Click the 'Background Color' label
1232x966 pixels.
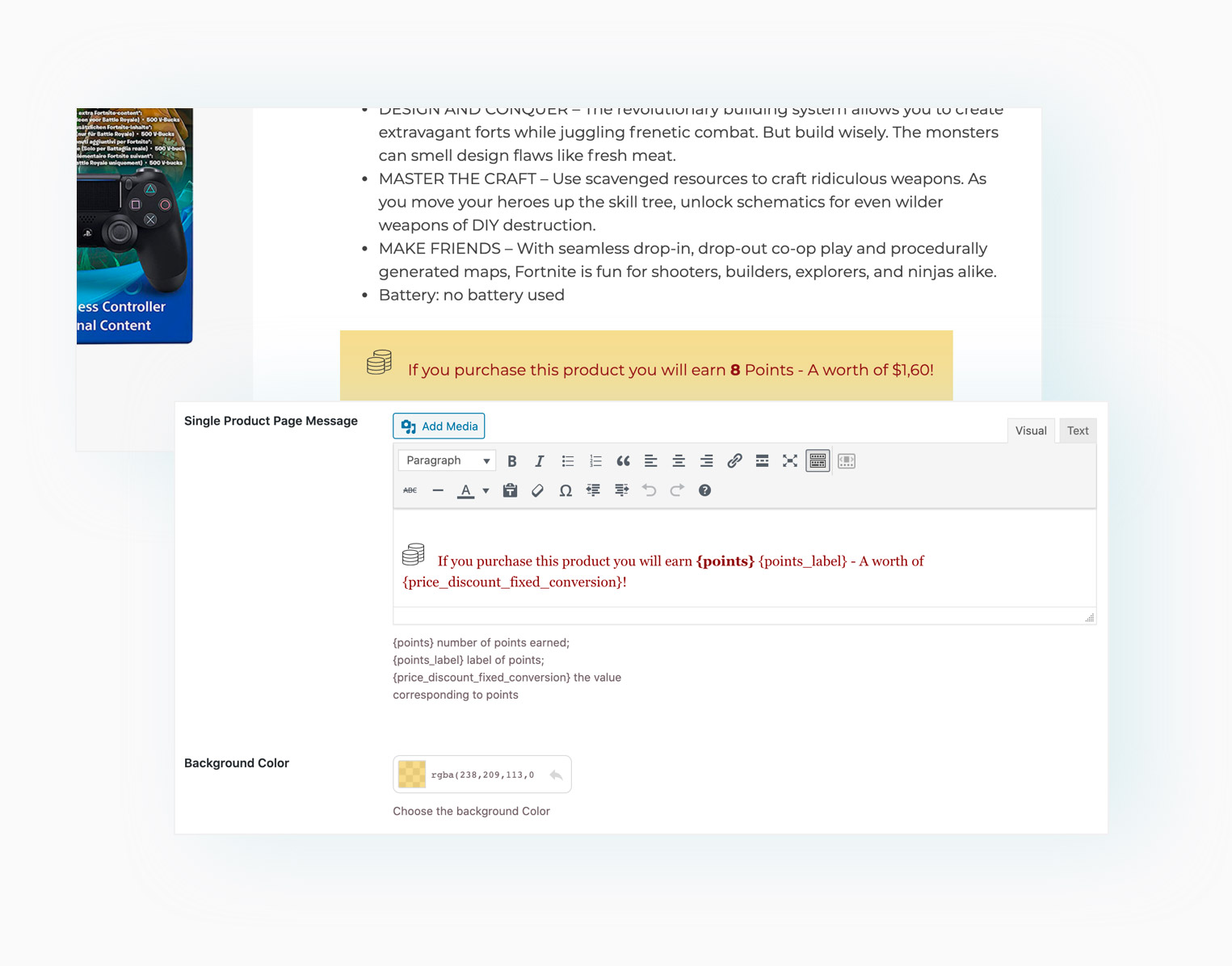coord(237,763)
